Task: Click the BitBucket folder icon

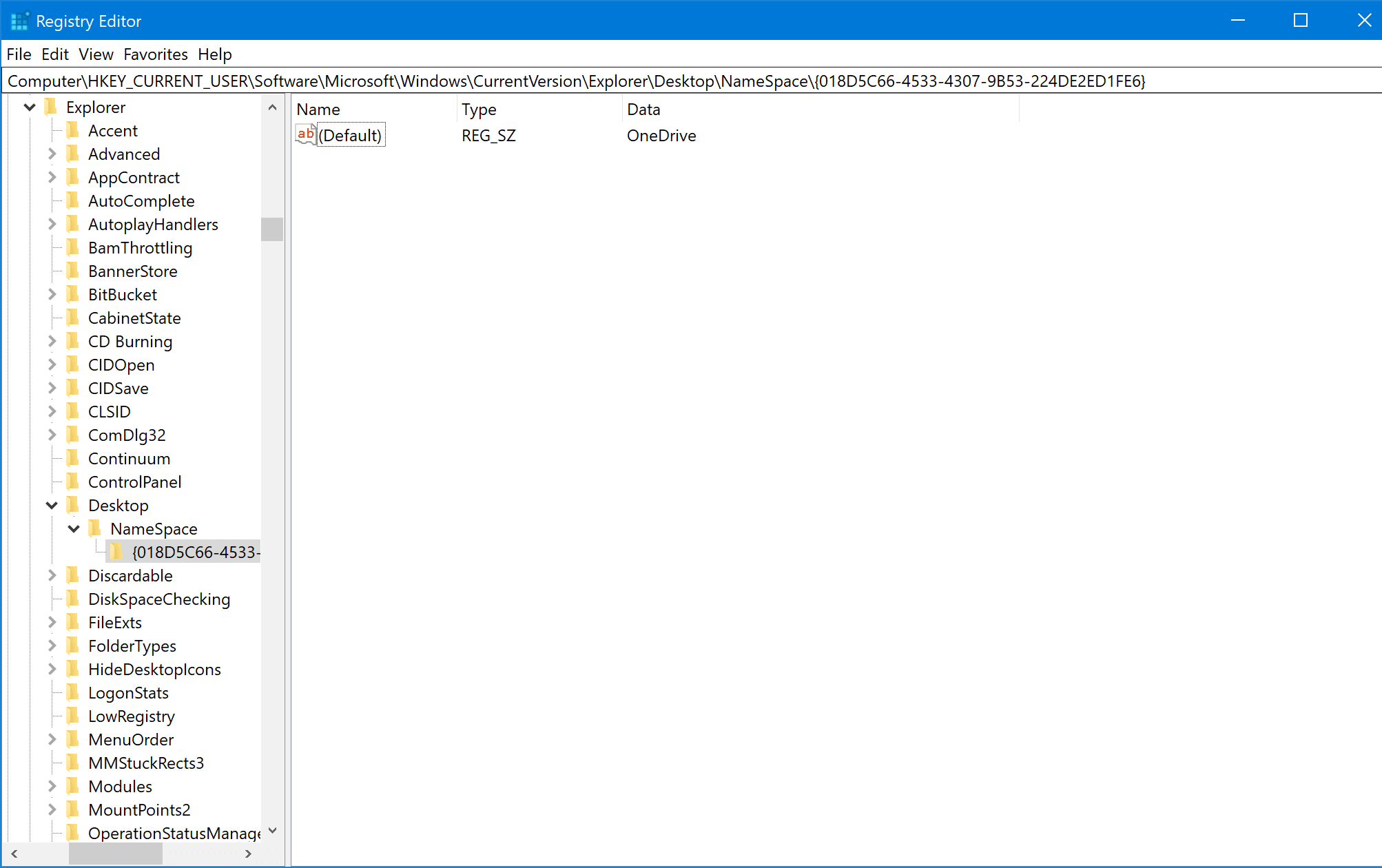Action: point(73,295)
